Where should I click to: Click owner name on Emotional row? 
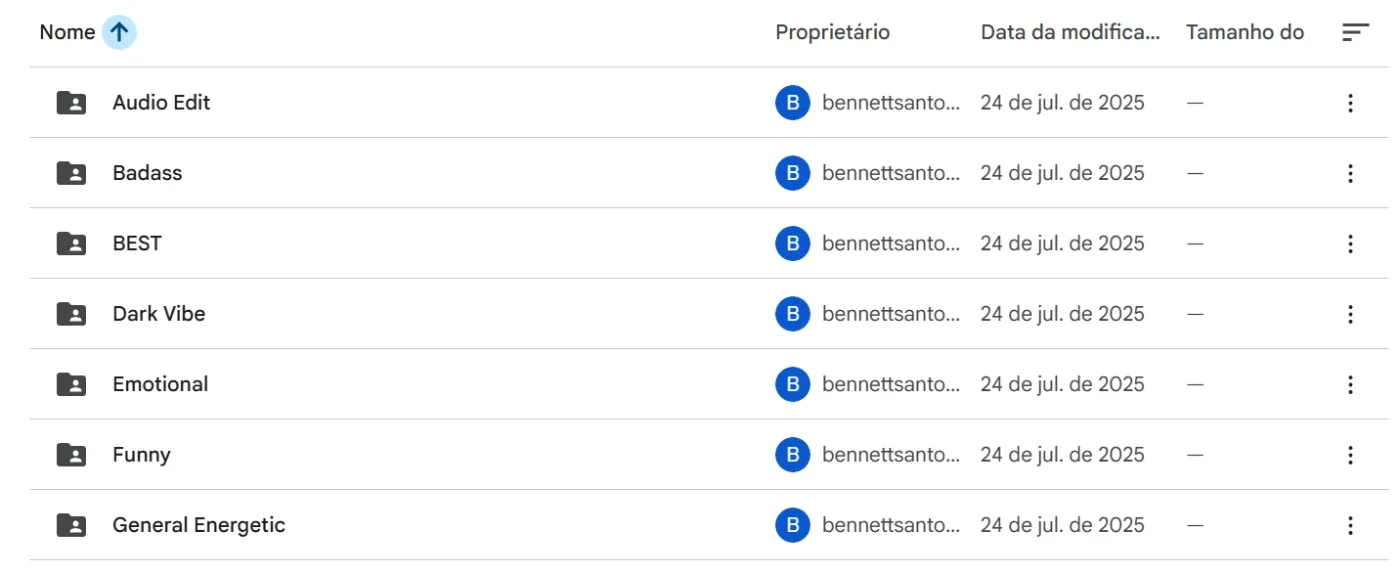tap(891, 384)
